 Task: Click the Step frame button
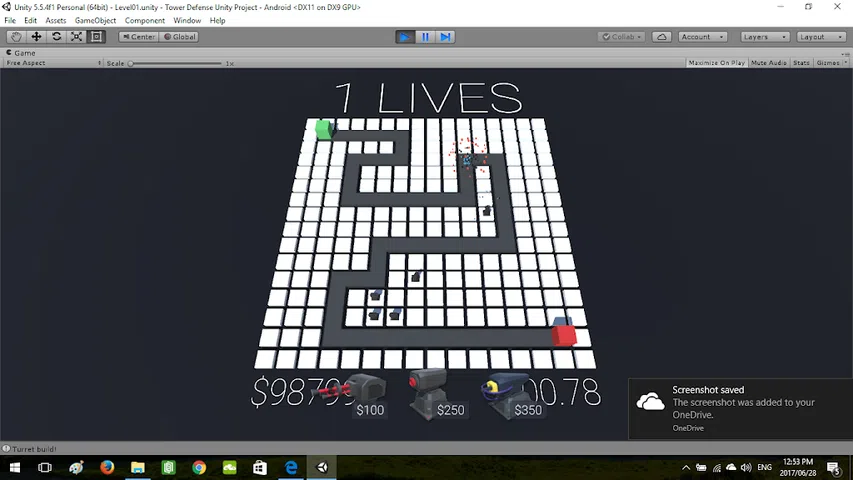click(446, 37)
